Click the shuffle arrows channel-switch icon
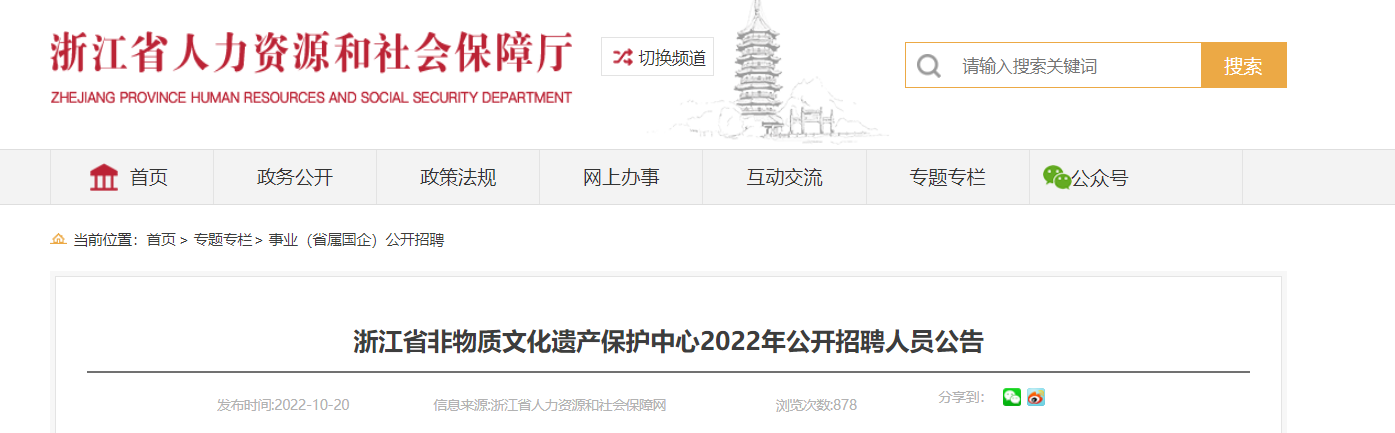 point(622,58)
